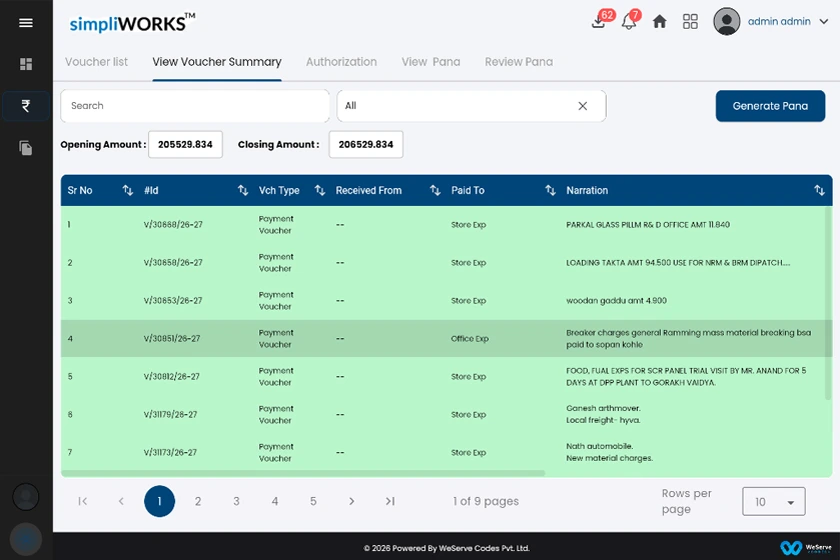Image resolution: width=840 pixels, height=560 pixels.
Task: Go to page 2
Action: [198, 501]
